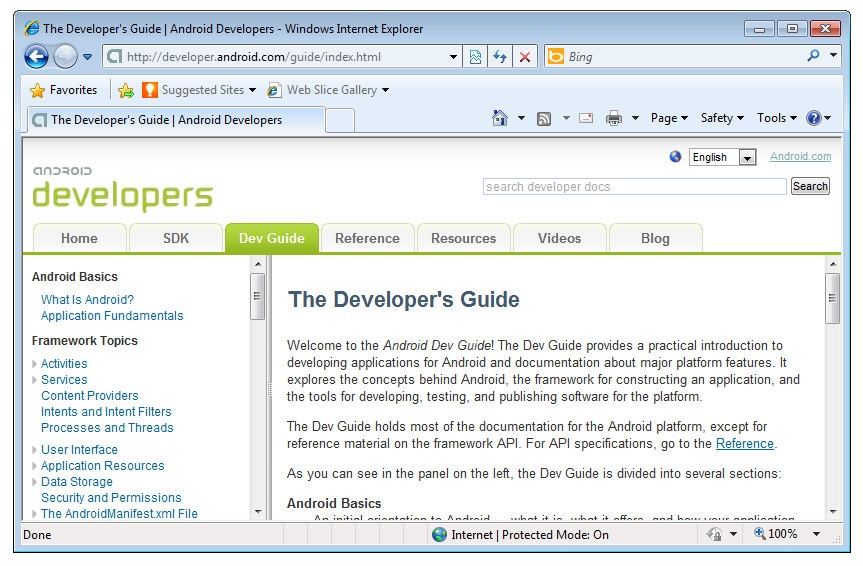The image size is (863, 566).
Task: Open The AndroidManifest.xml File link
Action: [119, 514]
